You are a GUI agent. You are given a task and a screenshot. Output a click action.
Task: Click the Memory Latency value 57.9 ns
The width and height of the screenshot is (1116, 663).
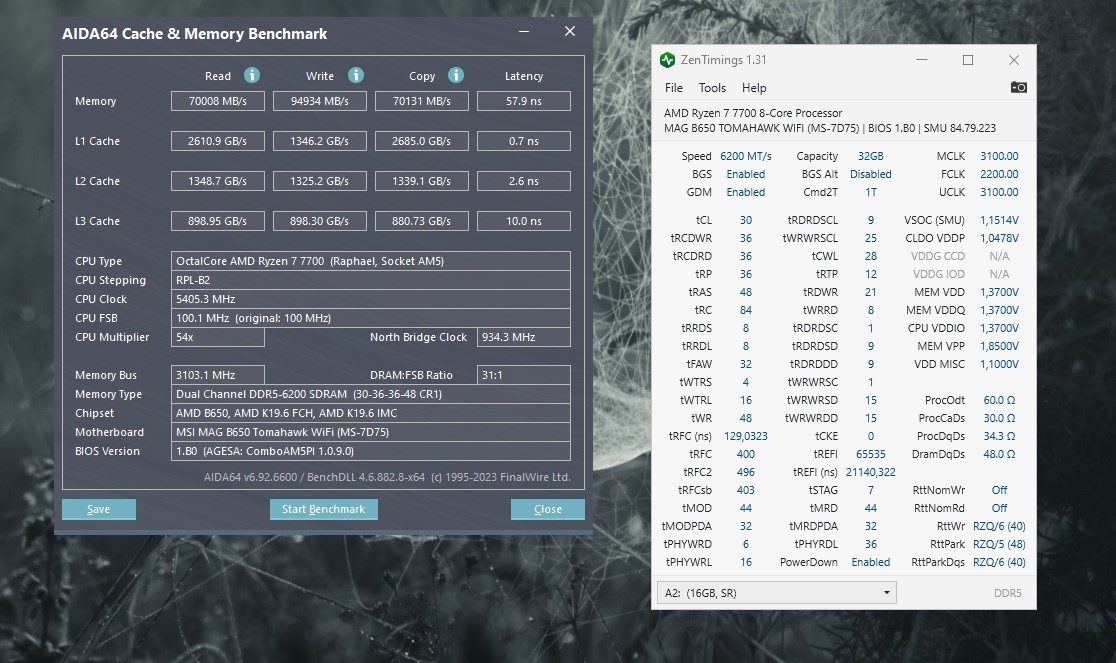click(524, 101)
